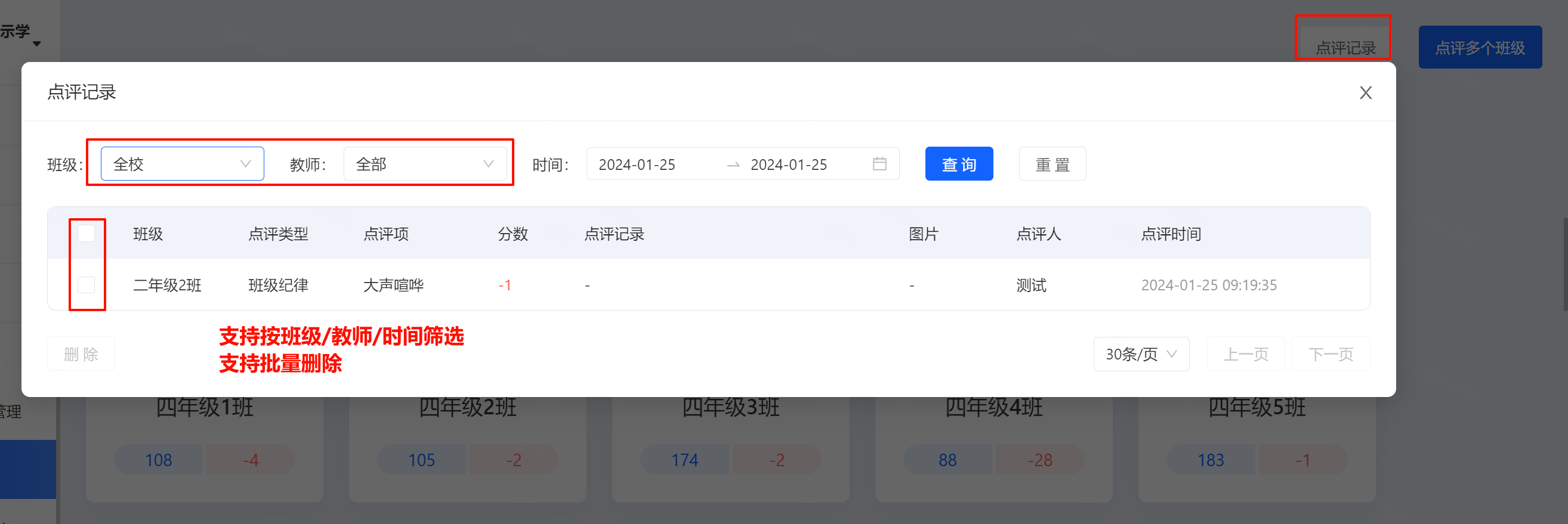Click the start date 2024-01-25 field
Image resolution: width=1568 pixels, height=524 pixels.
(637, 164)
